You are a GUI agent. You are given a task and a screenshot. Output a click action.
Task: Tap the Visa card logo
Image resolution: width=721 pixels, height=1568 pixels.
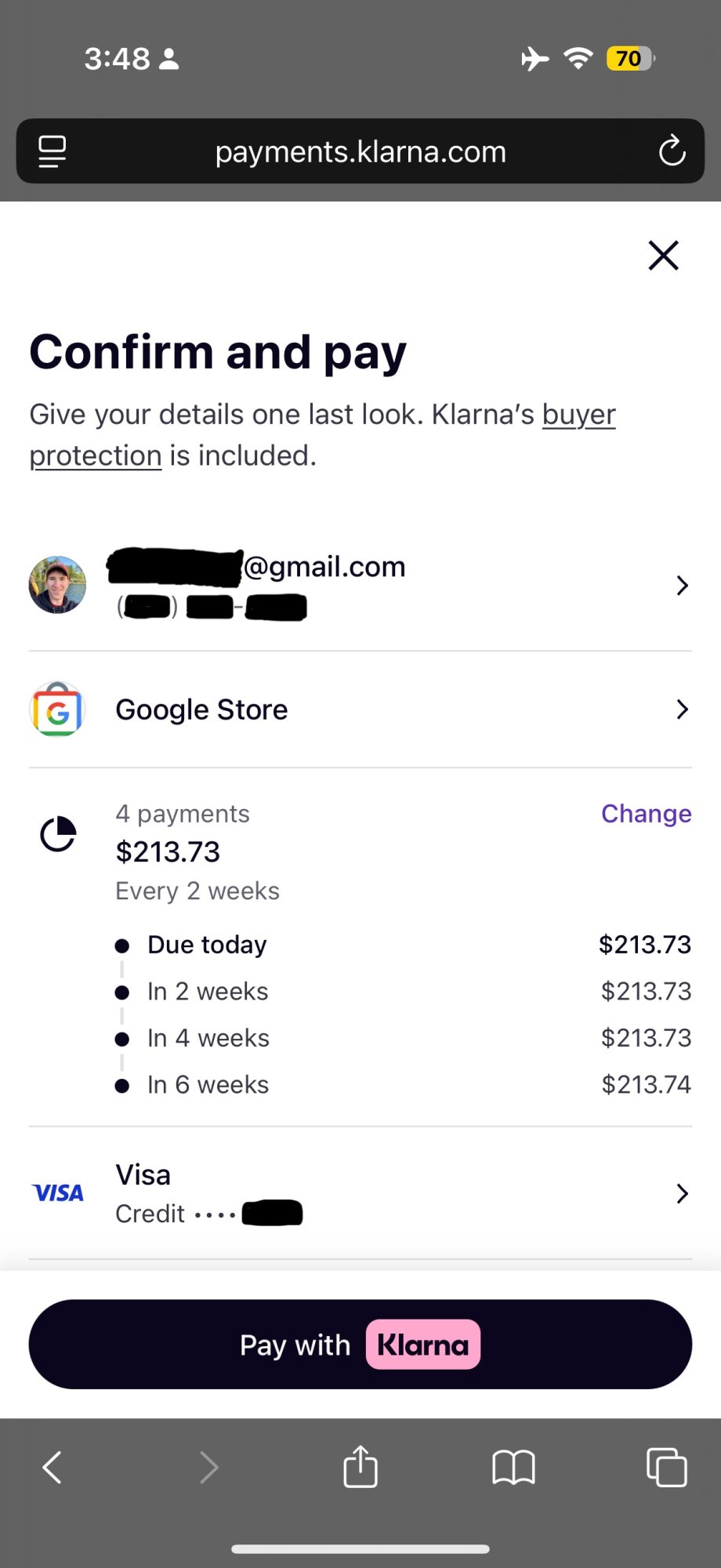58,1193
